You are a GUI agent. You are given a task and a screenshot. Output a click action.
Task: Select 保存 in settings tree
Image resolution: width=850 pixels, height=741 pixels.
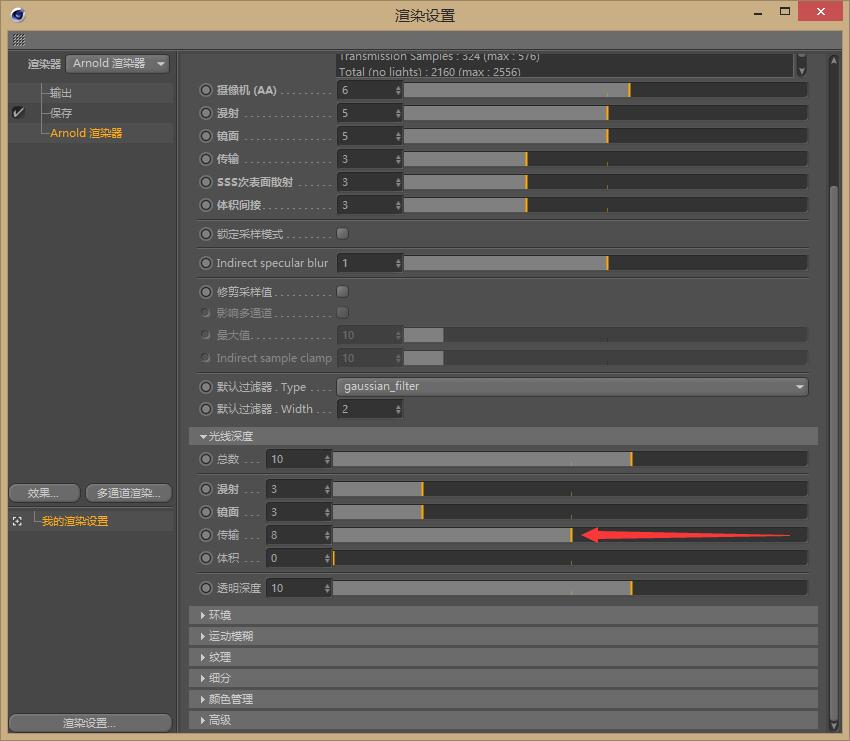coord(61,113)
